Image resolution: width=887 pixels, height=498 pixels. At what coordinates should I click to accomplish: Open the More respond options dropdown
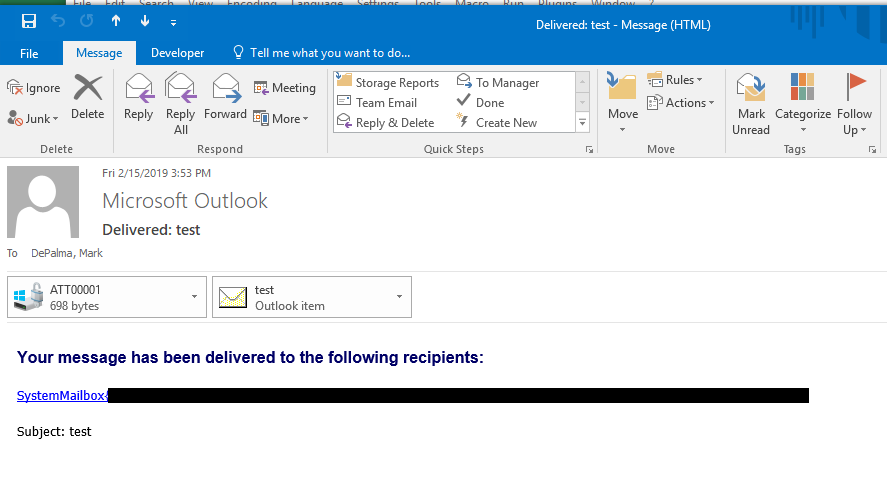tap(281, 118)
